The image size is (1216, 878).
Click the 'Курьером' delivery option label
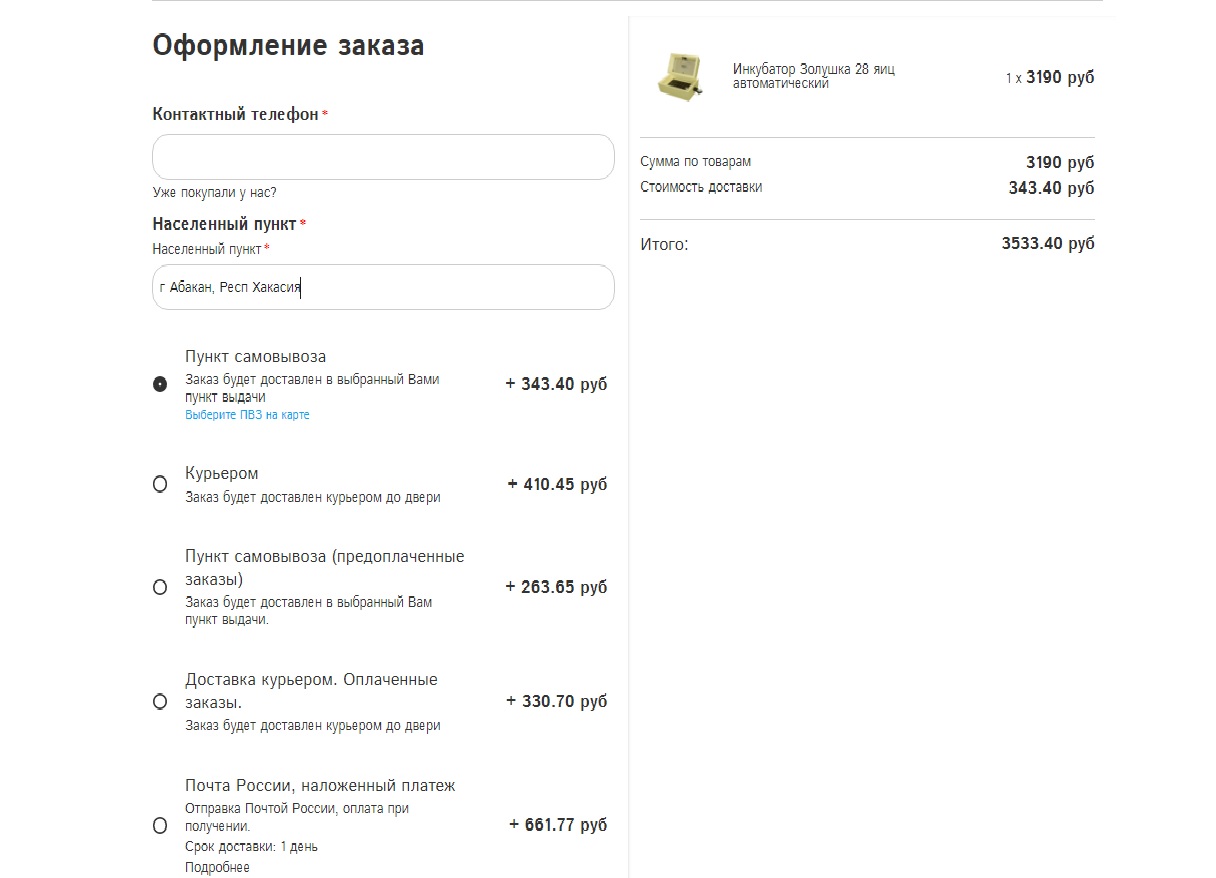(x=222, y=473)
